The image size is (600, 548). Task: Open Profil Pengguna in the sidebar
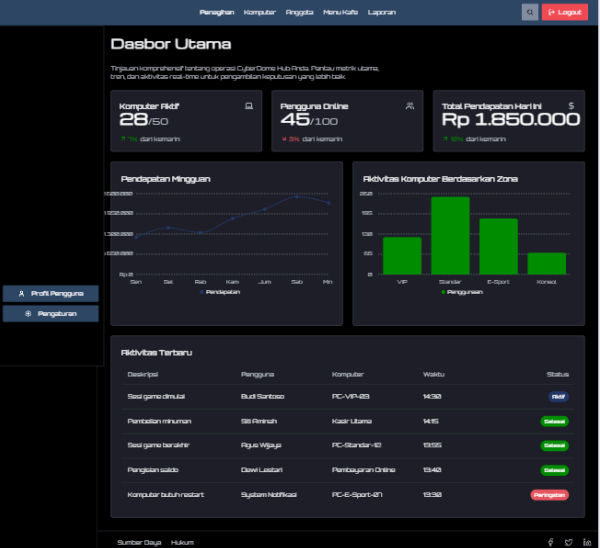coord(50,293)
